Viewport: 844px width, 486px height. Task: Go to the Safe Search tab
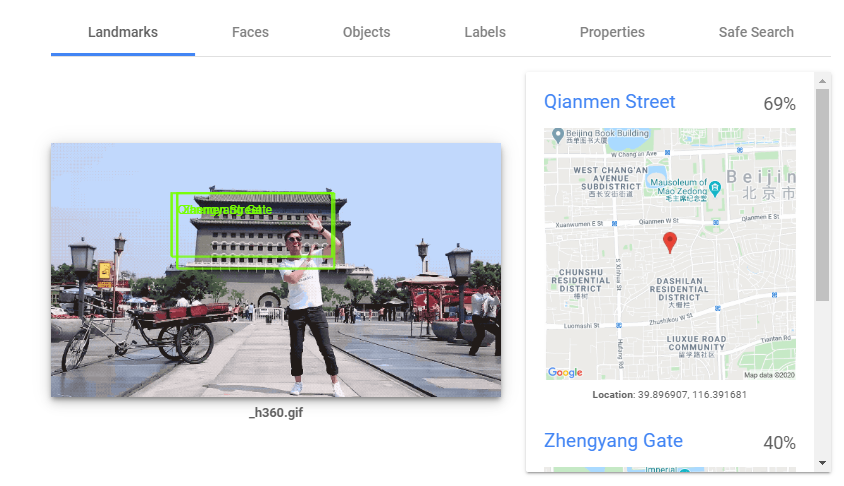pos(756,32)
